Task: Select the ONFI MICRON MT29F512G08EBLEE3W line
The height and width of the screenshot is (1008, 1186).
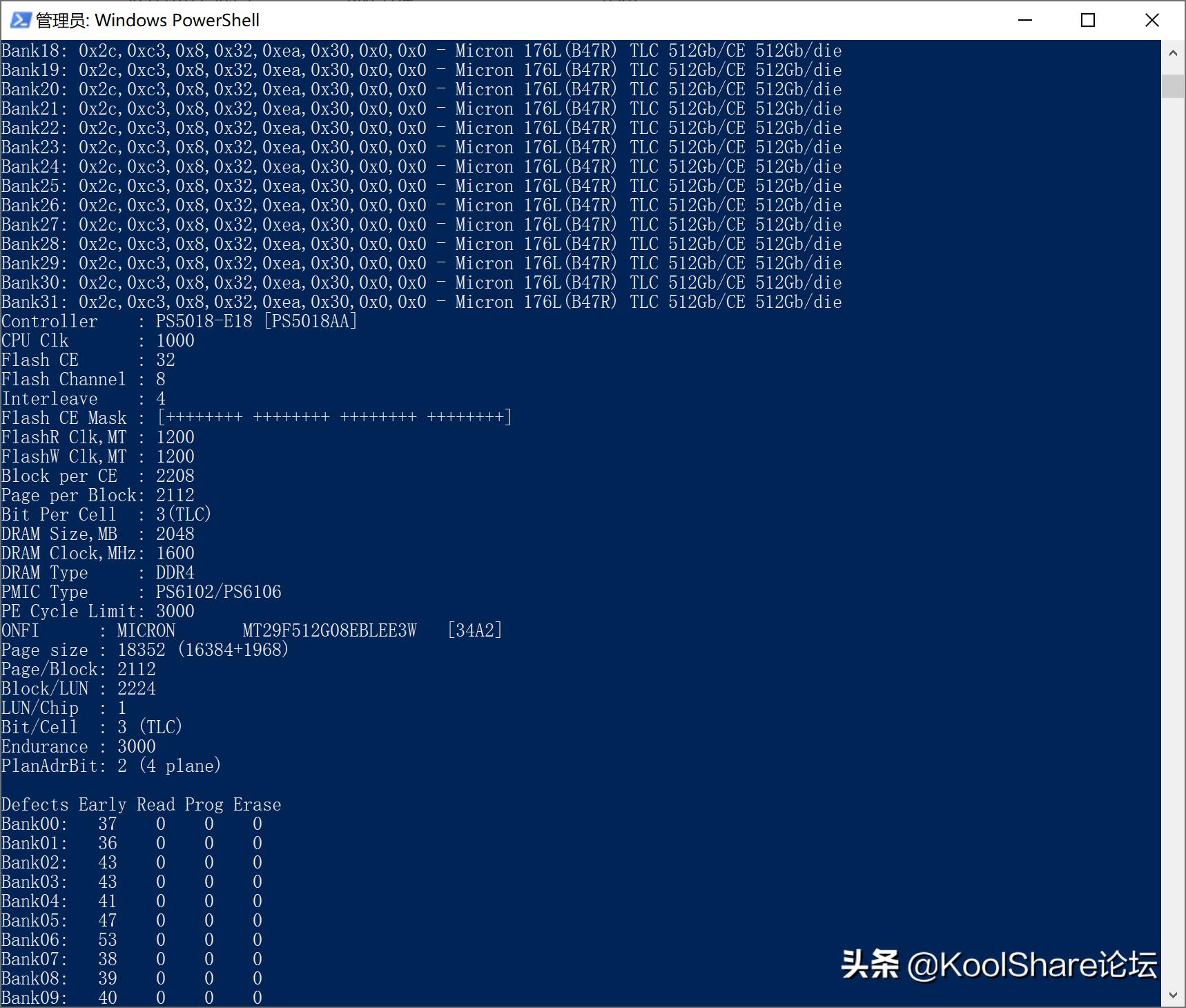Action: [x=252, y=630]
